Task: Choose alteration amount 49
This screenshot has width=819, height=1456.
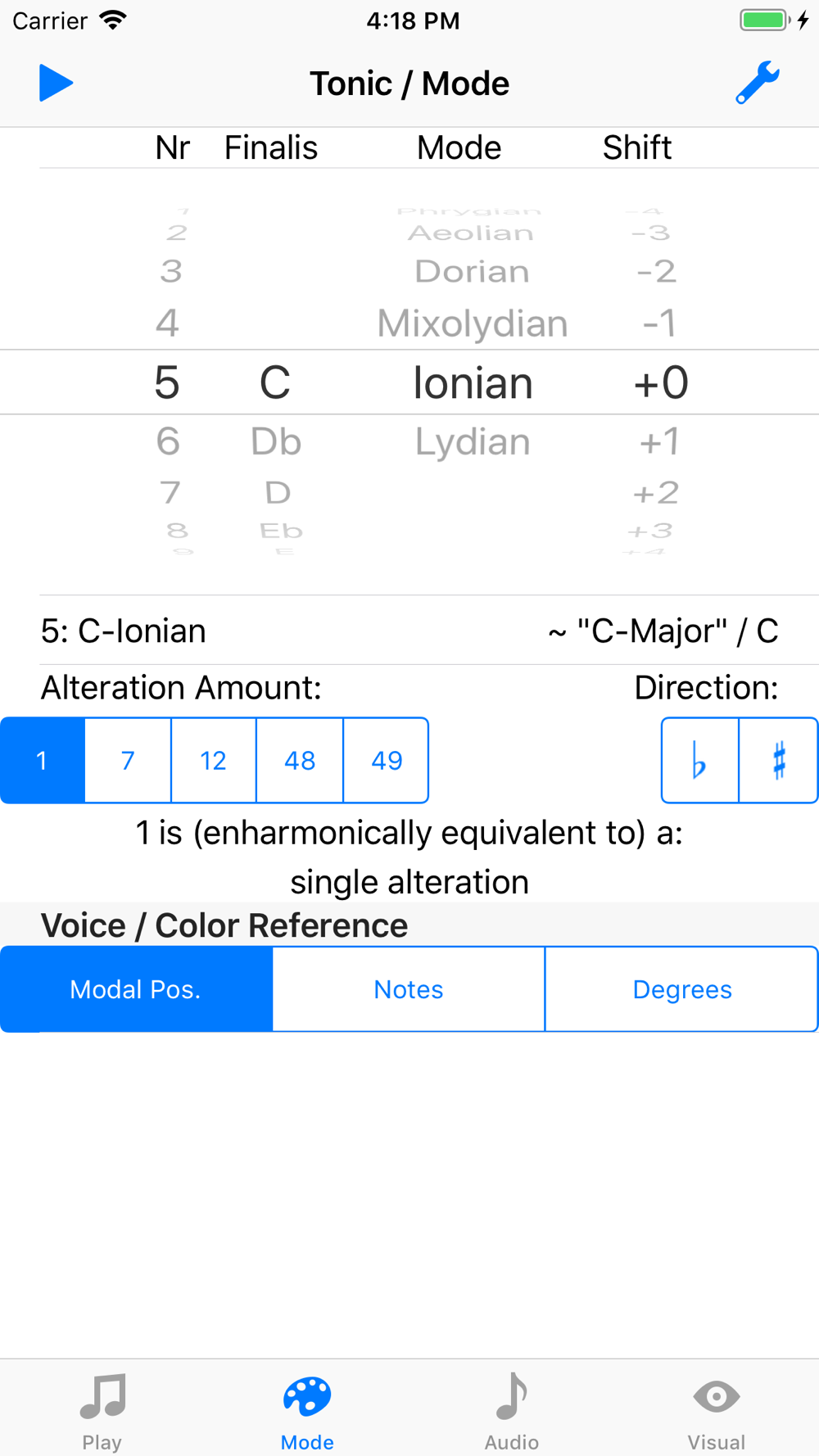Action: coord(386,761)
